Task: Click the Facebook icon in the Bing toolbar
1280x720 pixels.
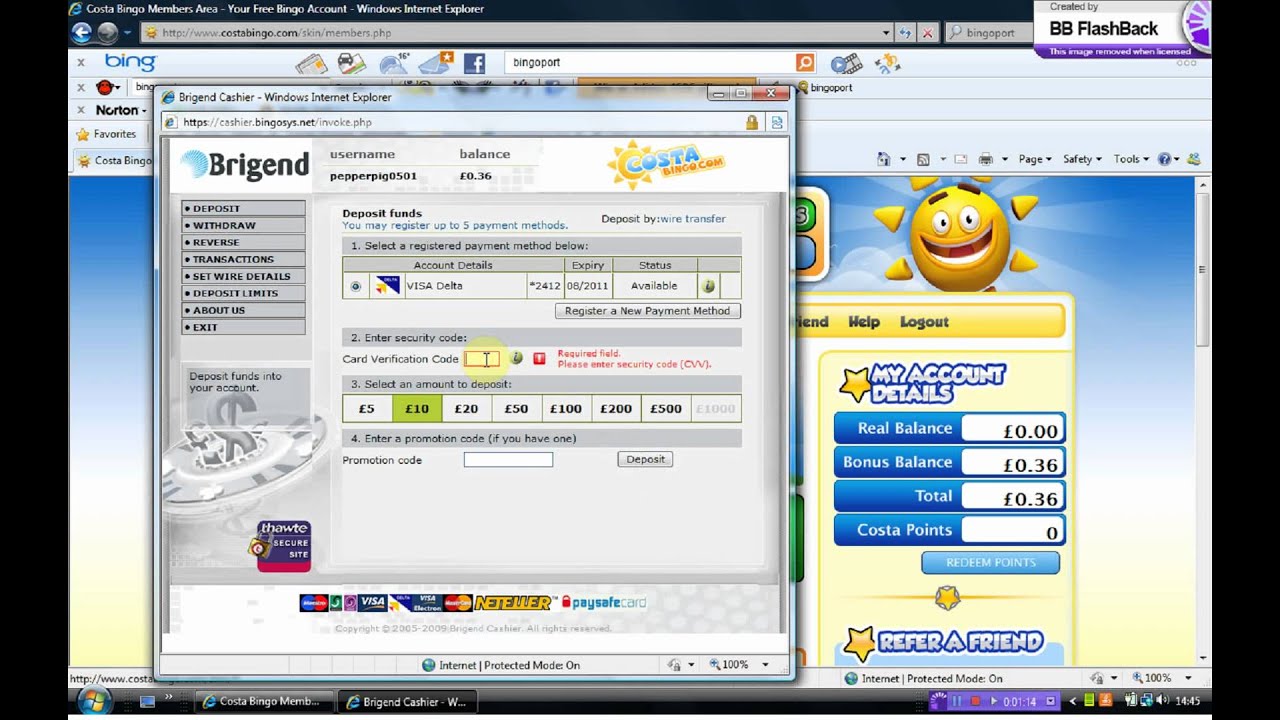Action: (x=474, y=63)
